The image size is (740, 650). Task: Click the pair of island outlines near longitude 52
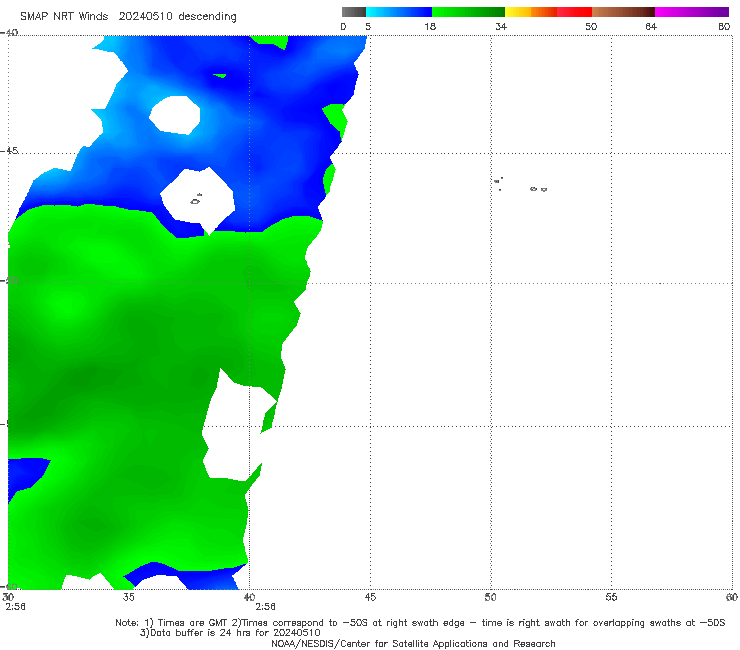tap(538, 189)
